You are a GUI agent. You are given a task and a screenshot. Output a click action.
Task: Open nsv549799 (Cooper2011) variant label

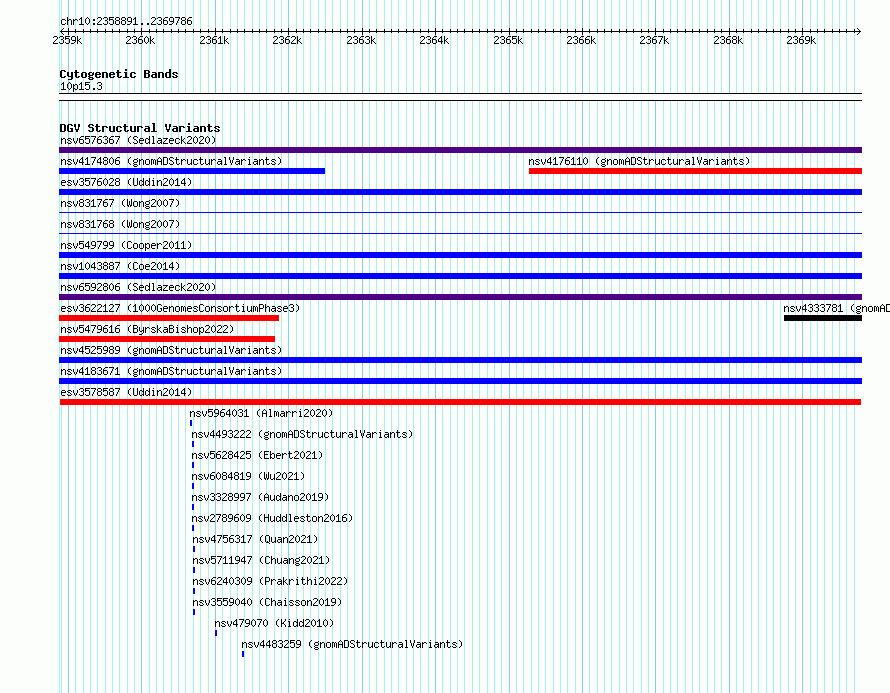point(126,245)
